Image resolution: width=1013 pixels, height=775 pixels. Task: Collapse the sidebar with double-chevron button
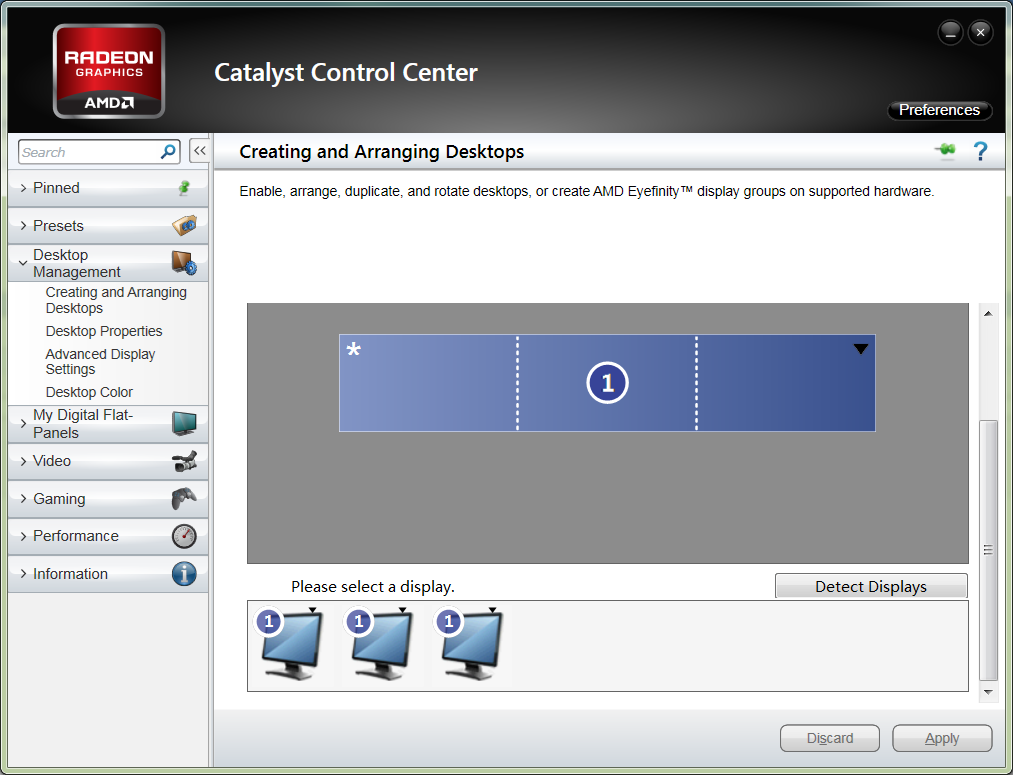pos(200,151)
